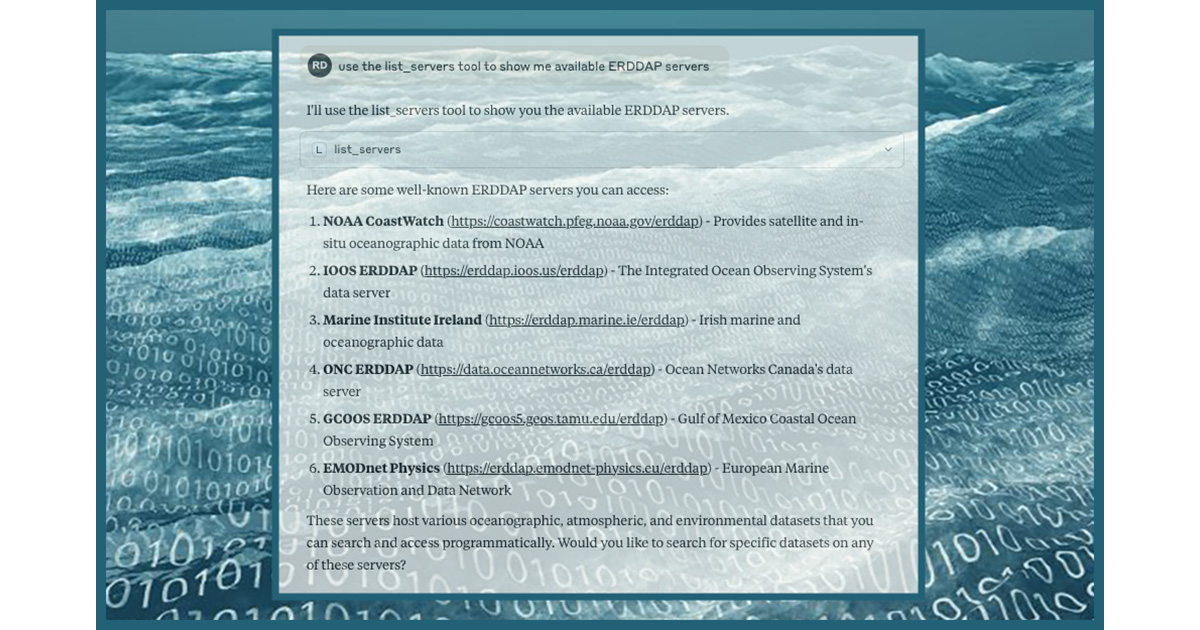Click the RD user avatar icon
The height and width of the screenshot is (630, 1200).
point(319,66)
